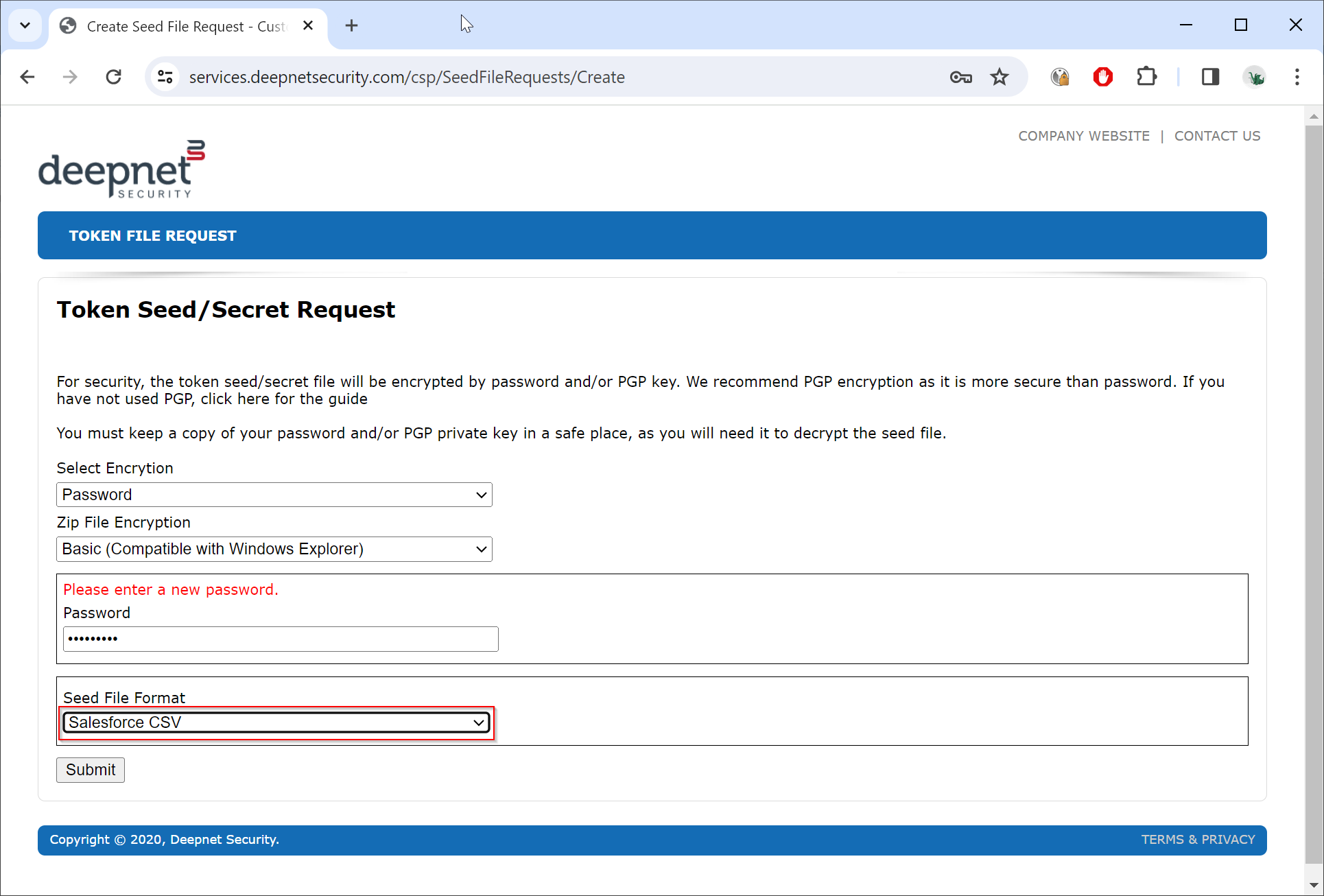
Task: Open the Chrome three-dot menu
Action: point(1297,77)
